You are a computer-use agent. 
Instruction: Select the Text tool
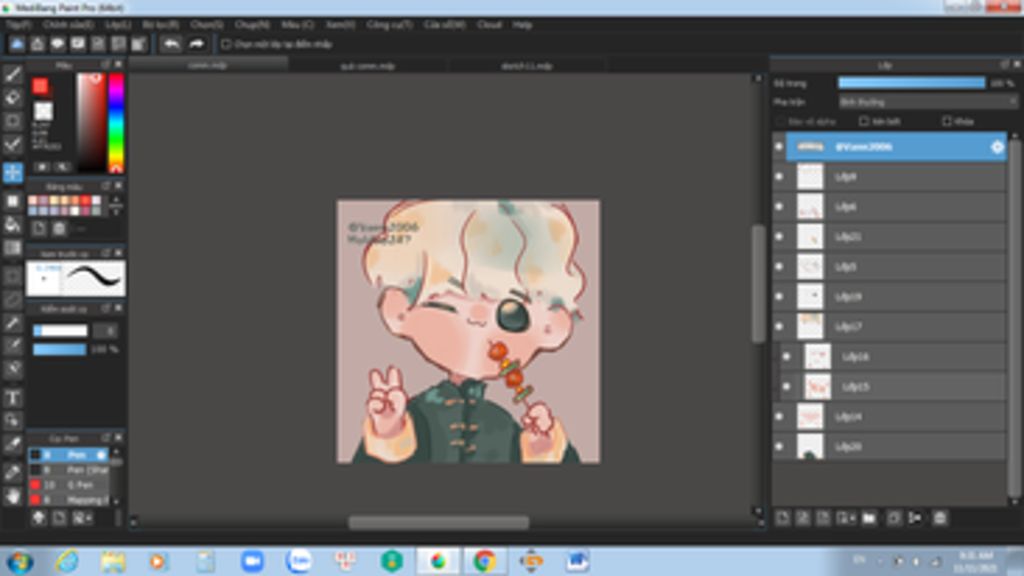click(12, 397)
